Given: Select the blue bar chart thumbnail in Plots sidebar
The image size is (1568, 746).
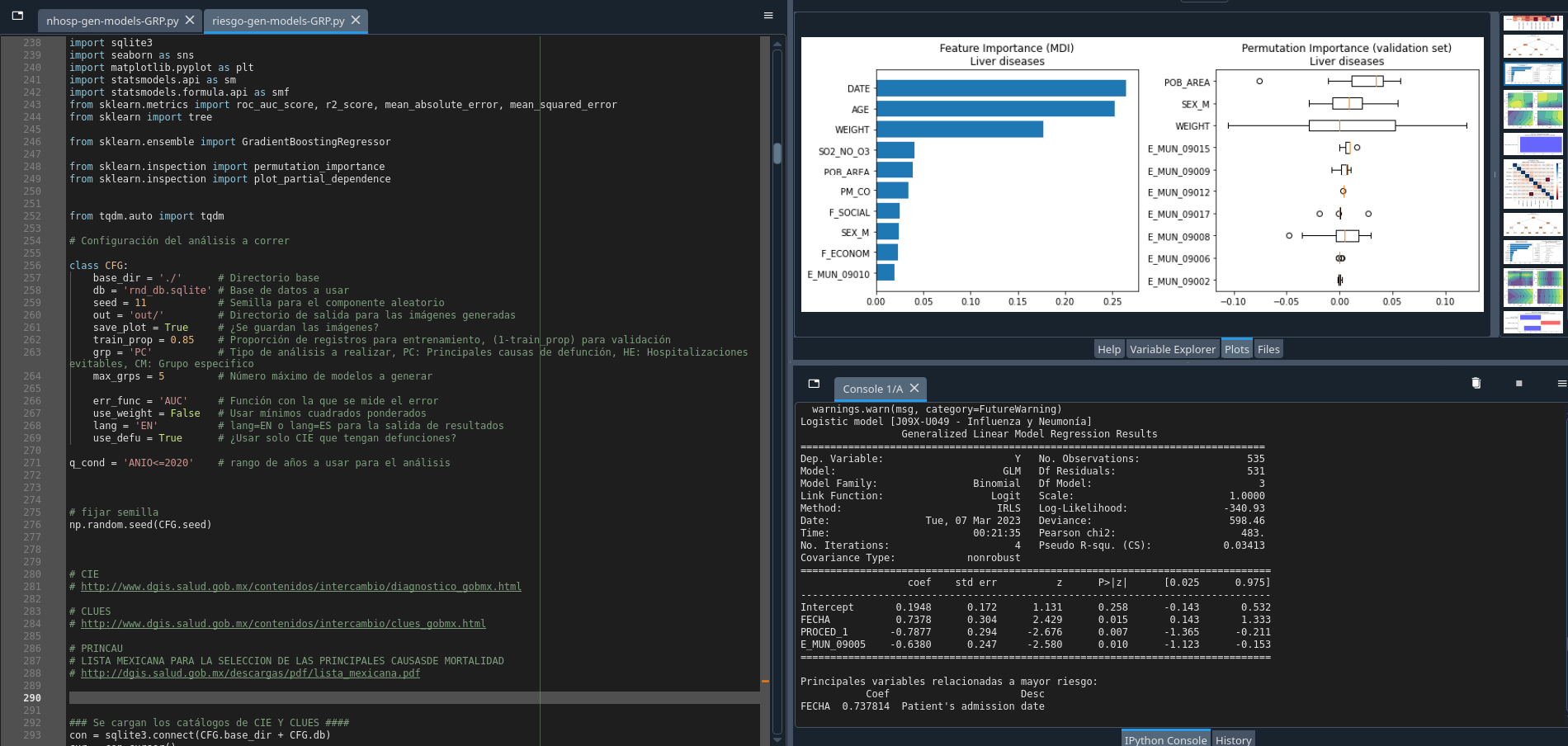Looking at the screenshot, I should pos(1533,145).
